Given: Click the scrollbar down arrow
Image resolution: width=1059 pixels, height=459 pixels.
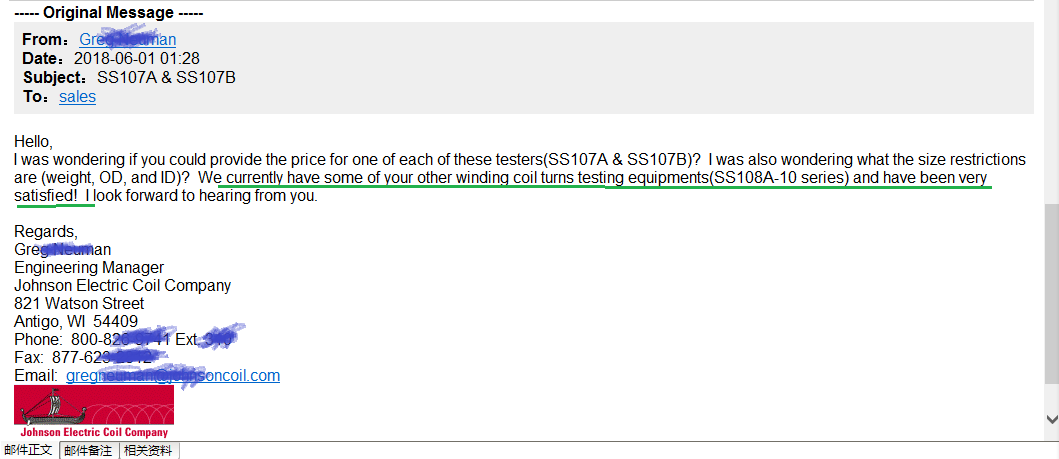Looking at the screenshot, I should click(x=1052, y=419).
